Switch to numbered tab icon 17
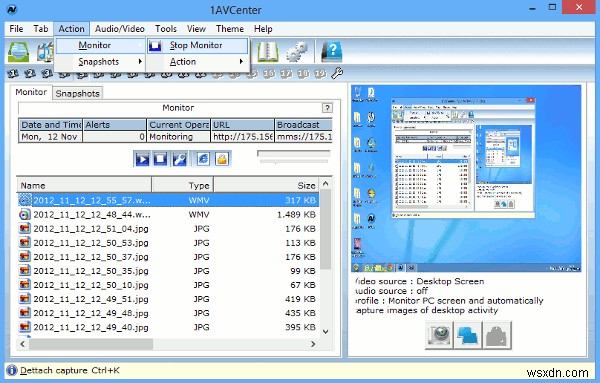600x383 pixels. pos(286,73)
